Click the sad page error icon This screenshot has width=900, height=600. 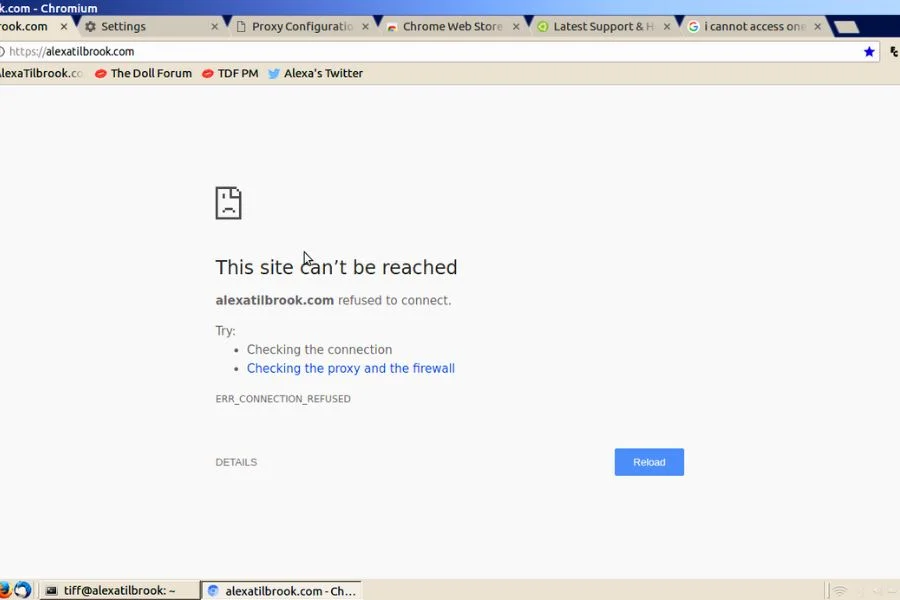pos(228,203)
